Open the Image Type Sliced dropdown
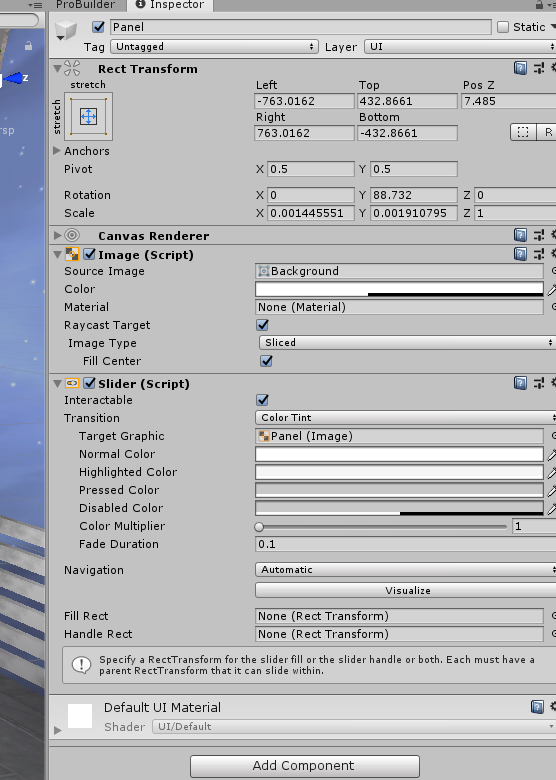556x780 pixels. click(407, 342)
